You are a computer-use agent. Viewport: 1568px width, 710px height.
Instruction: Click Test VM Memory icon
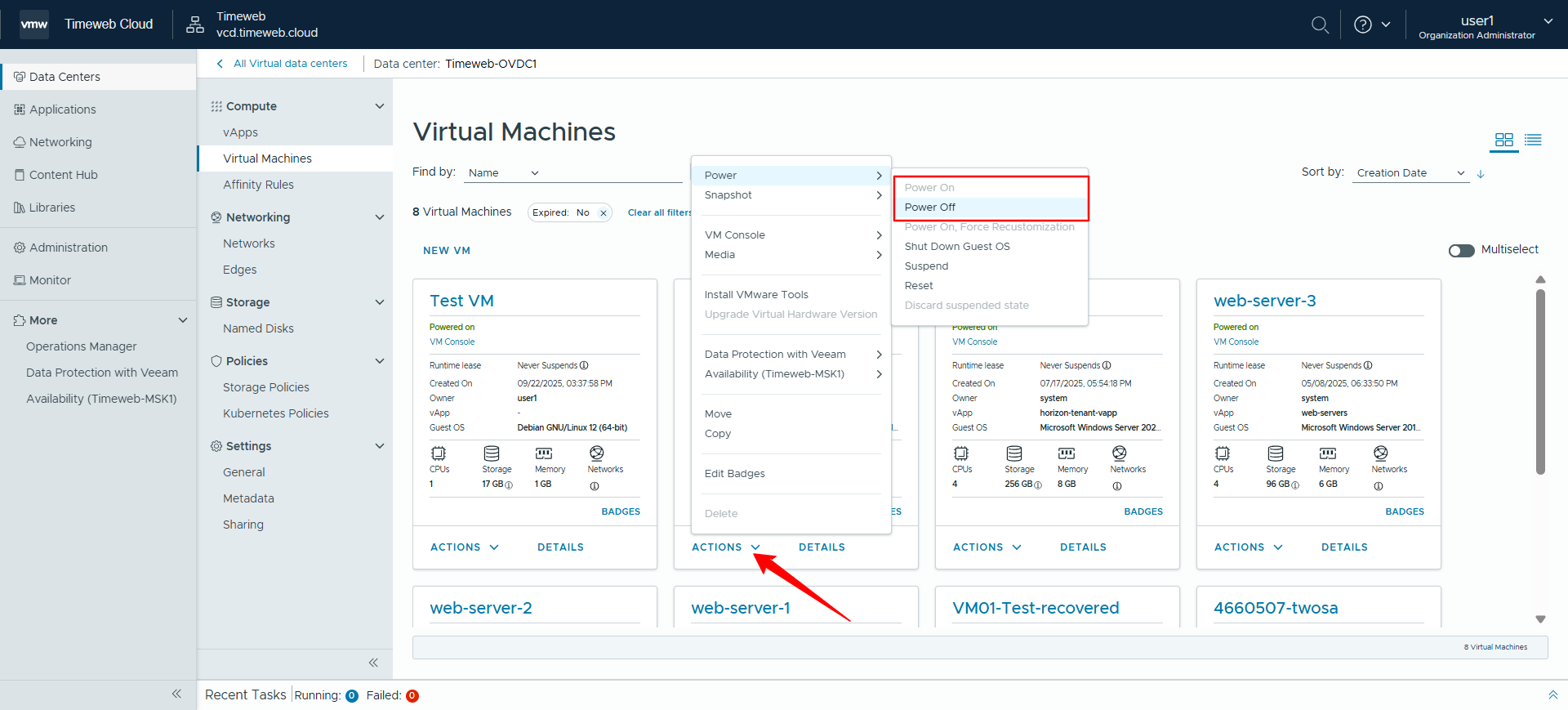pyautogui.click(x=544, y=453)
